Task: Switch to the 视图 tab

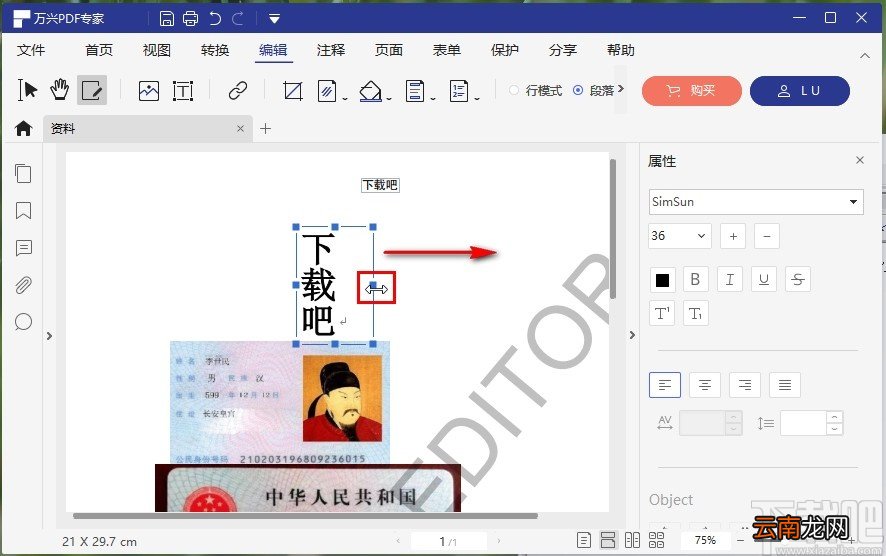Action: point(157,50)
